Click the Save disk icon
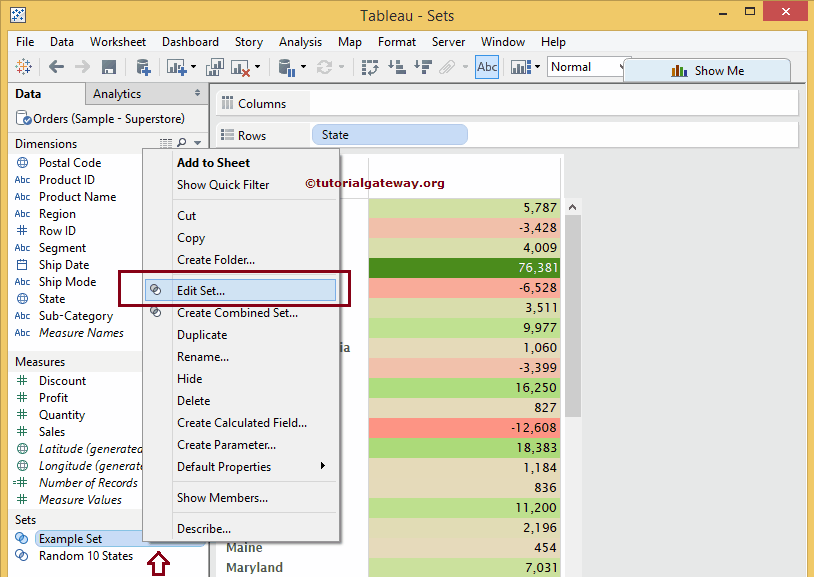This screenshot has height=577, width=814. click(x=109, y=68)
